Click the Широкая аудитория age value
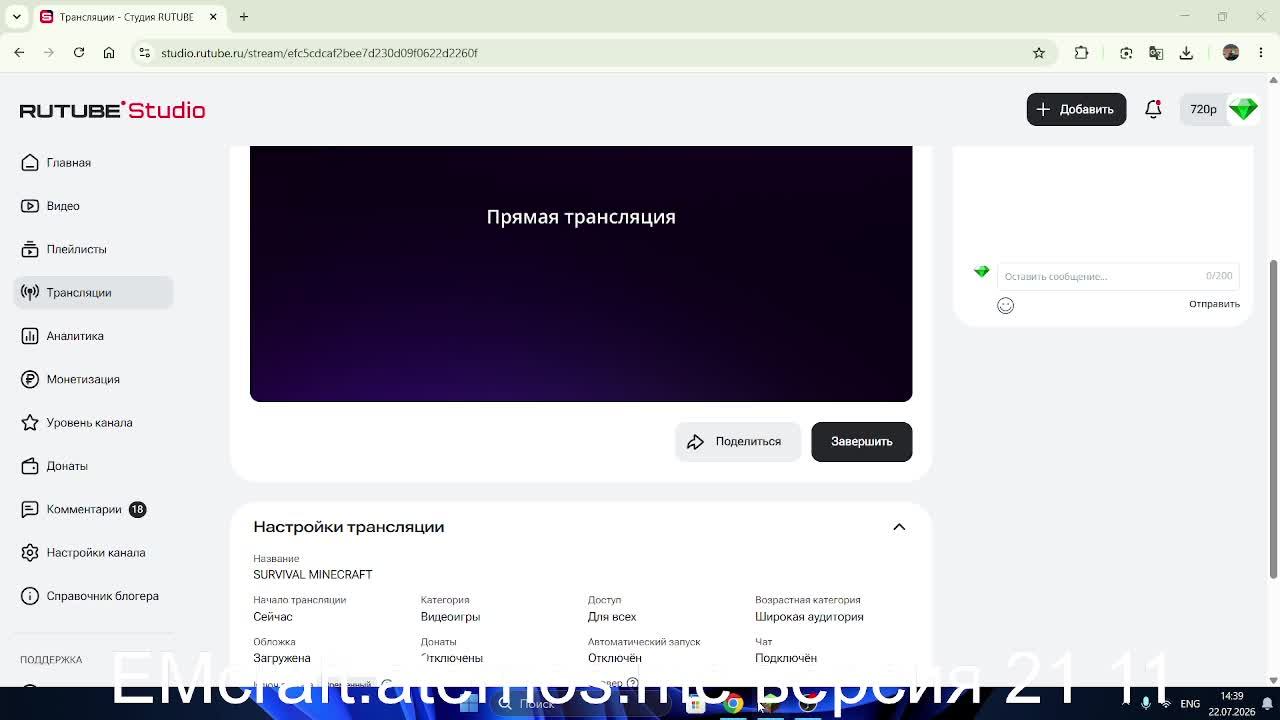 [x=809, y=617]
